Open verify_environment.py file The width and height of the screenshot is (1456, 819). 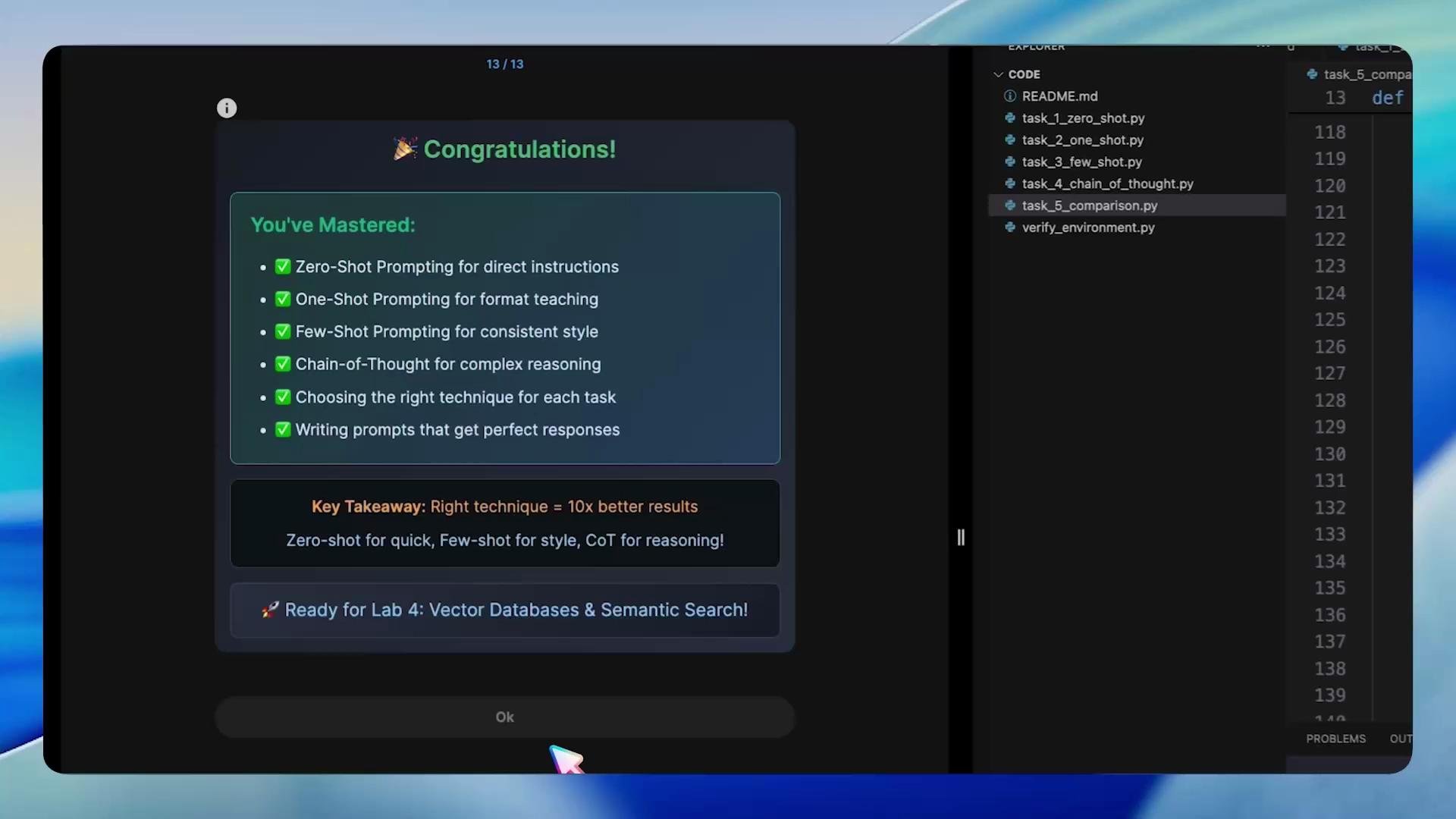pos(1088,227)
